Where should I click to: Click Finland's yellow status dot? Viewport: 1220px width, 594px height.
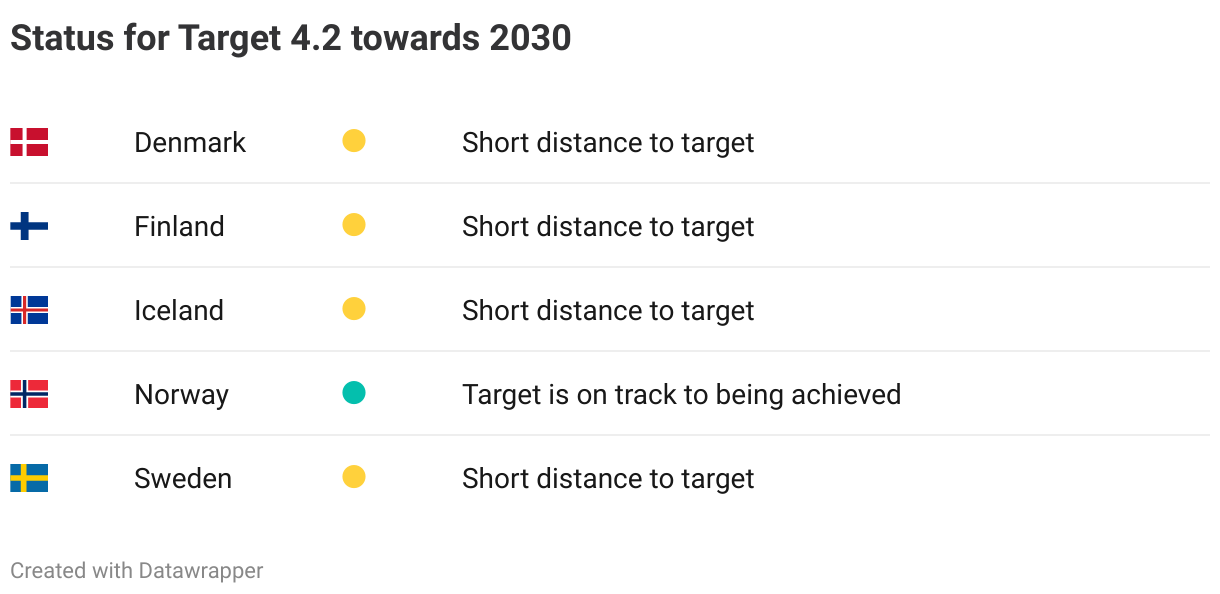(354, 225)
